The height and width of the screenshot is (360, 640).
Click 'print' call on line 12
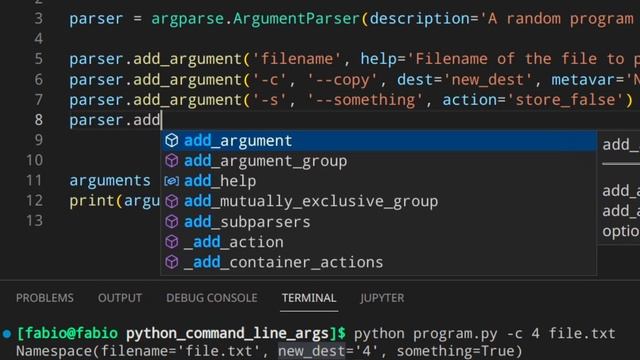92,201
